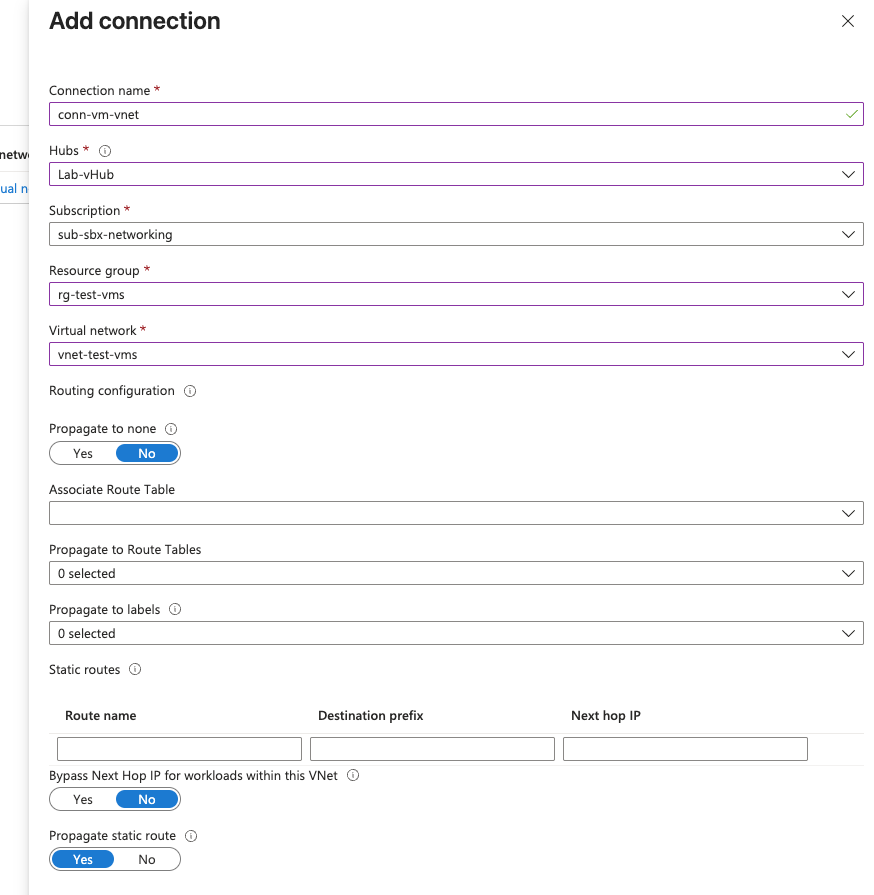Image resolution: width=874 pixels, height=895 pixels.
Task: Click the Destination prefix input field
Action: click(432, 749)
